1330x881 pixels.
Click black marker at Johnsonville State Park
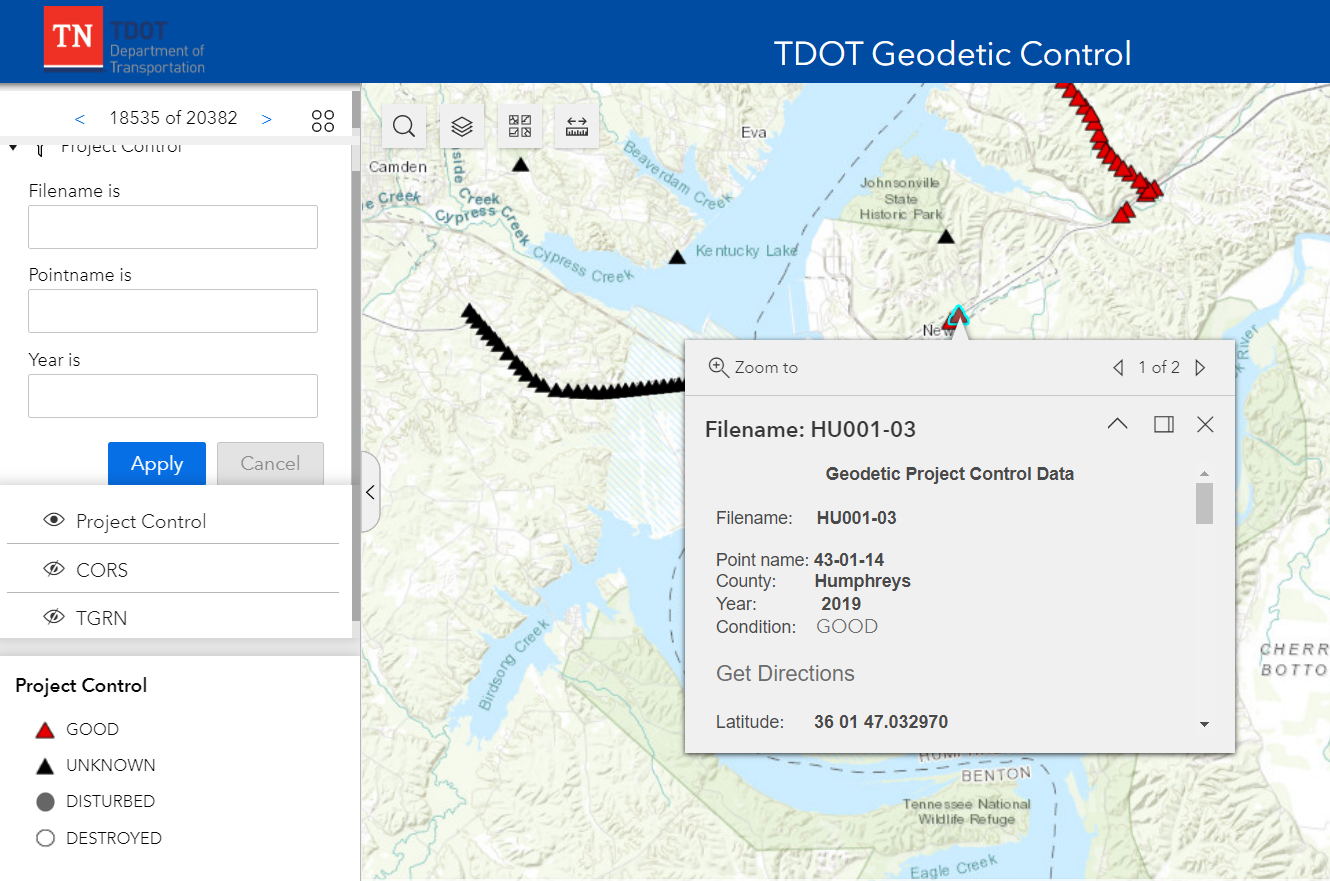click(946, 236)
